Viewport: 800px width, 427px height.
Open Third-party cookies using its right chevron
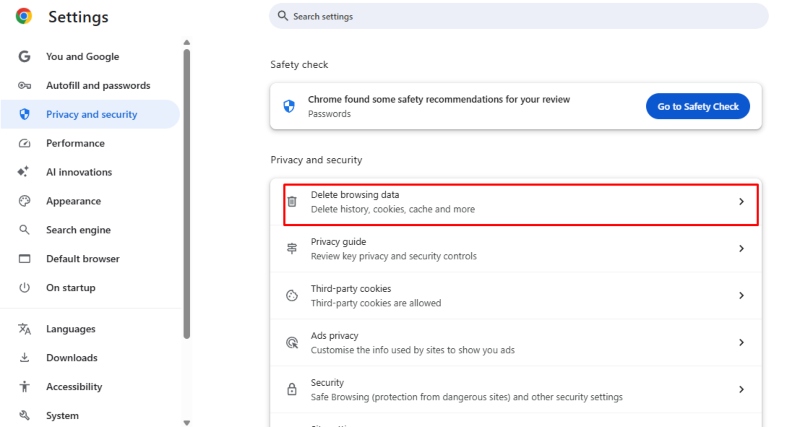pos(741,295)
